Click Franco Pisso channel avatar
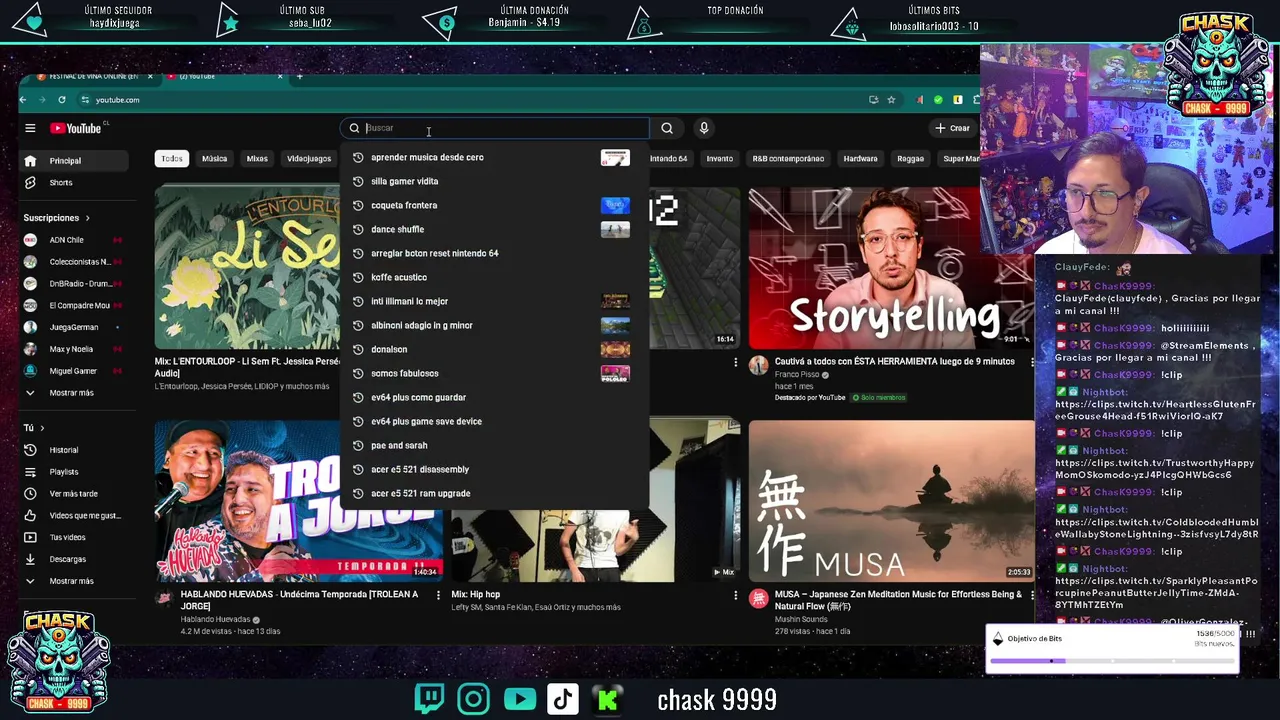 point(759,365)
